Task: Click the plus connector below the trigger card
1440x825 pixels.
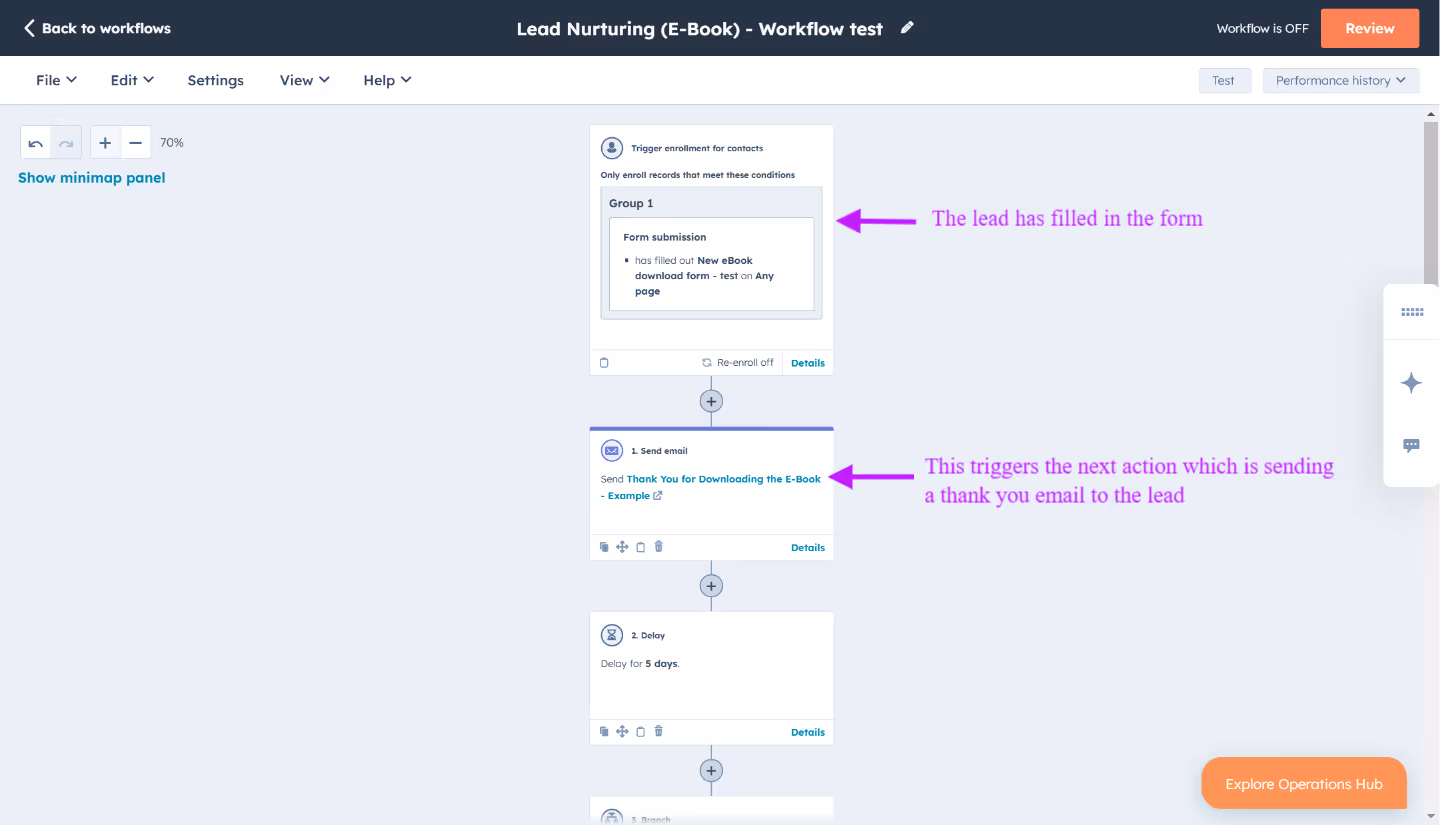Action: pos(711,400)
